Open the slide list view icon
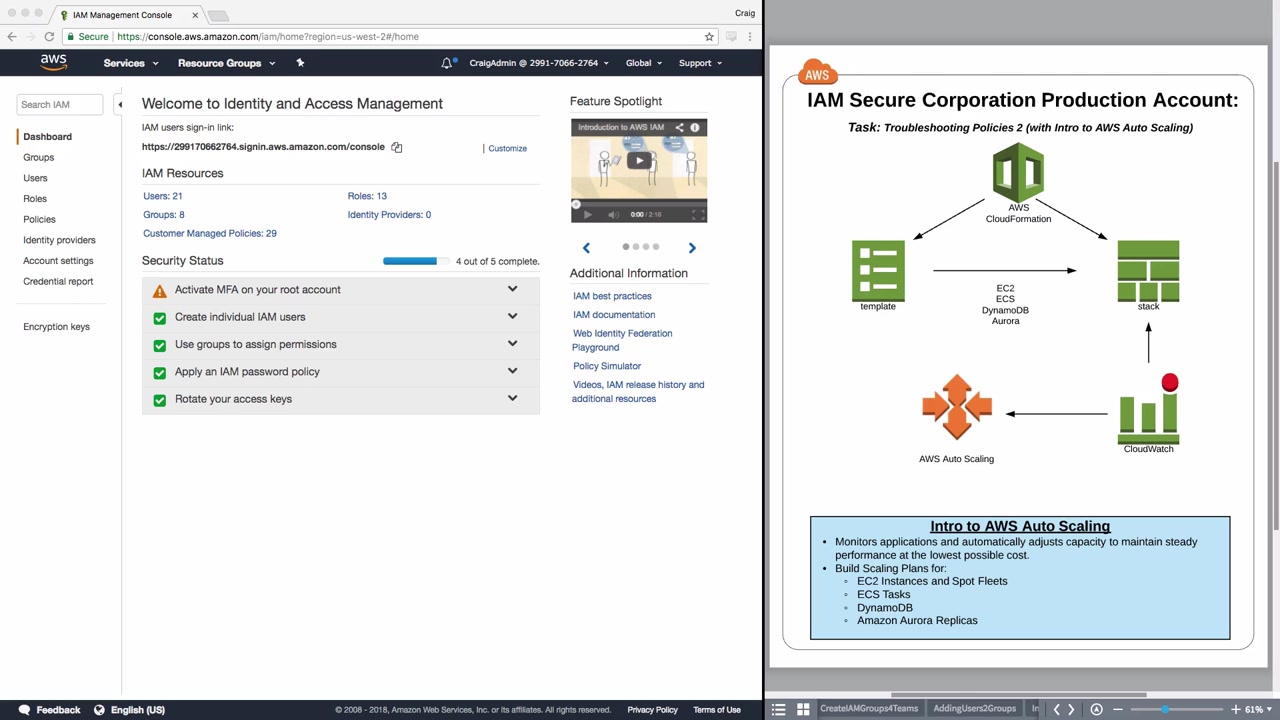The image size is (1280, 720). click(x=779, y=709)
